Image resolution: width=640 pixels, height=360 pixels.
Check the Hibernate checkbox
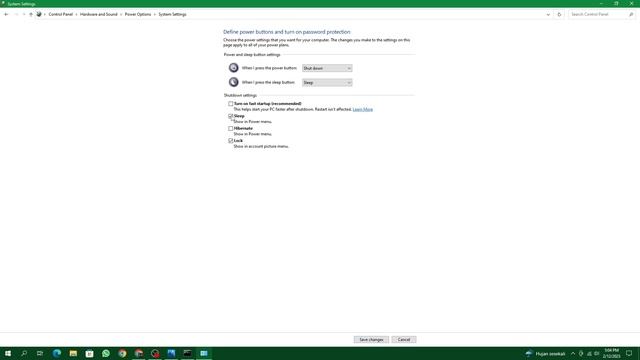click(x=231, y=128)
